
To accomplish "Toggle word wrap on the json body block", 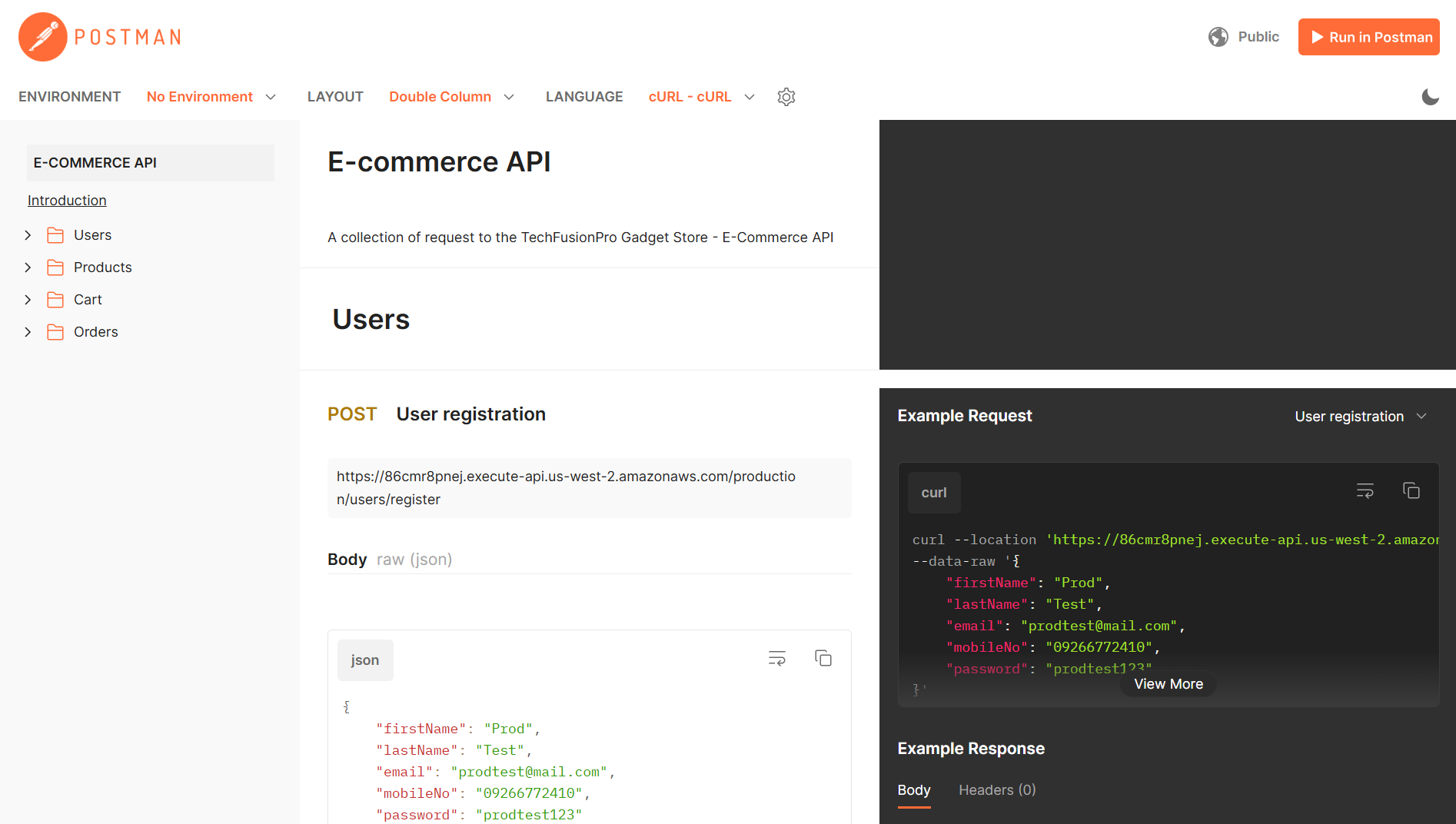I will pyautogui.click(x=776, y=658).
